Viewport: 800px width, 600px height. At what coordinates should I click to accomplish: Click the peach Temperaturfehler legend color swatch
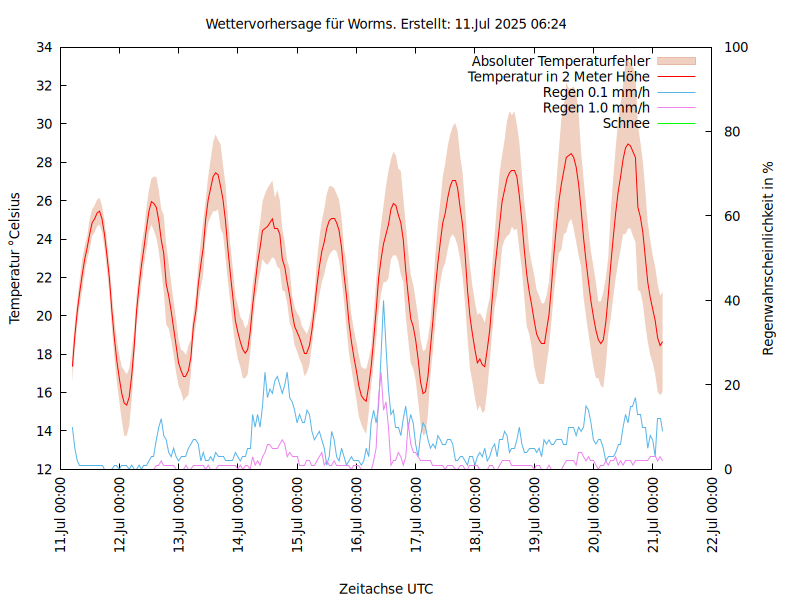675,61
